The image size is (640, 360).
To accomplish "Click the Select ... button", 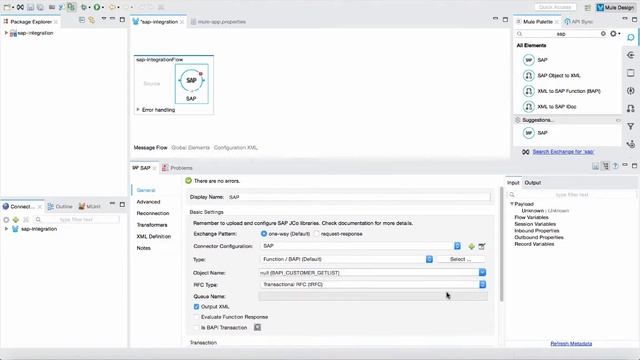I will coord(460,259).
